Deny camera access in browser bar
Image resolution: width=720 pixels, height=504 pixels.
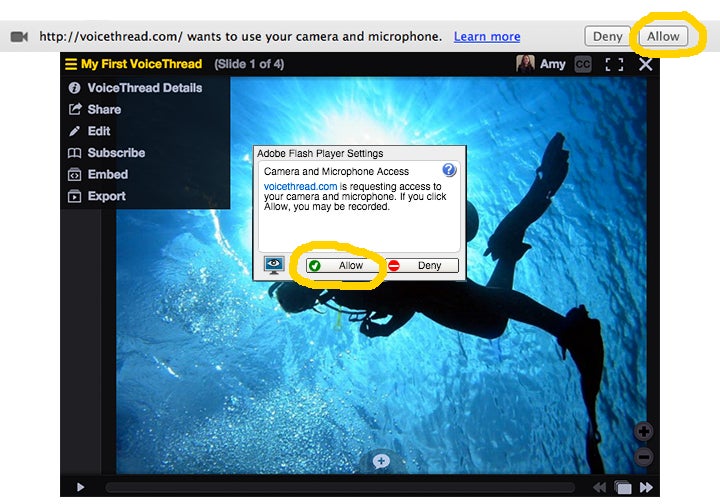pyautogui.click(x=607, y=36)
